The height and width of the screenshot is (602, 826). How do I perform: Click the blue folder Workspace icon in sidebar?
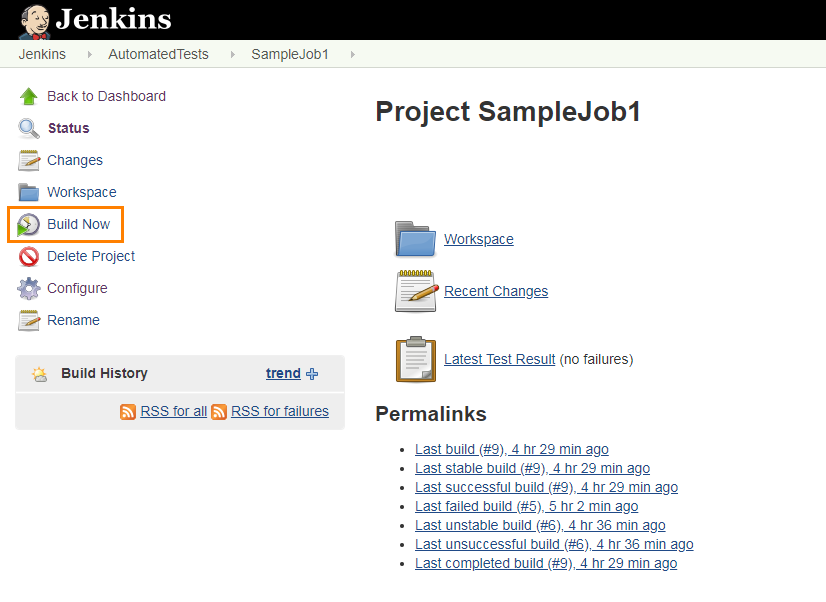(28, 192)
